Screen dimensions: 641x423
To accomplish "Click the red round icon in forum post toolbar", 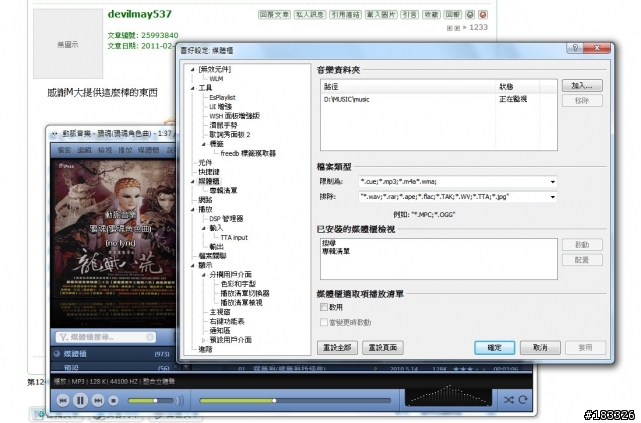I will coord(483,15).
